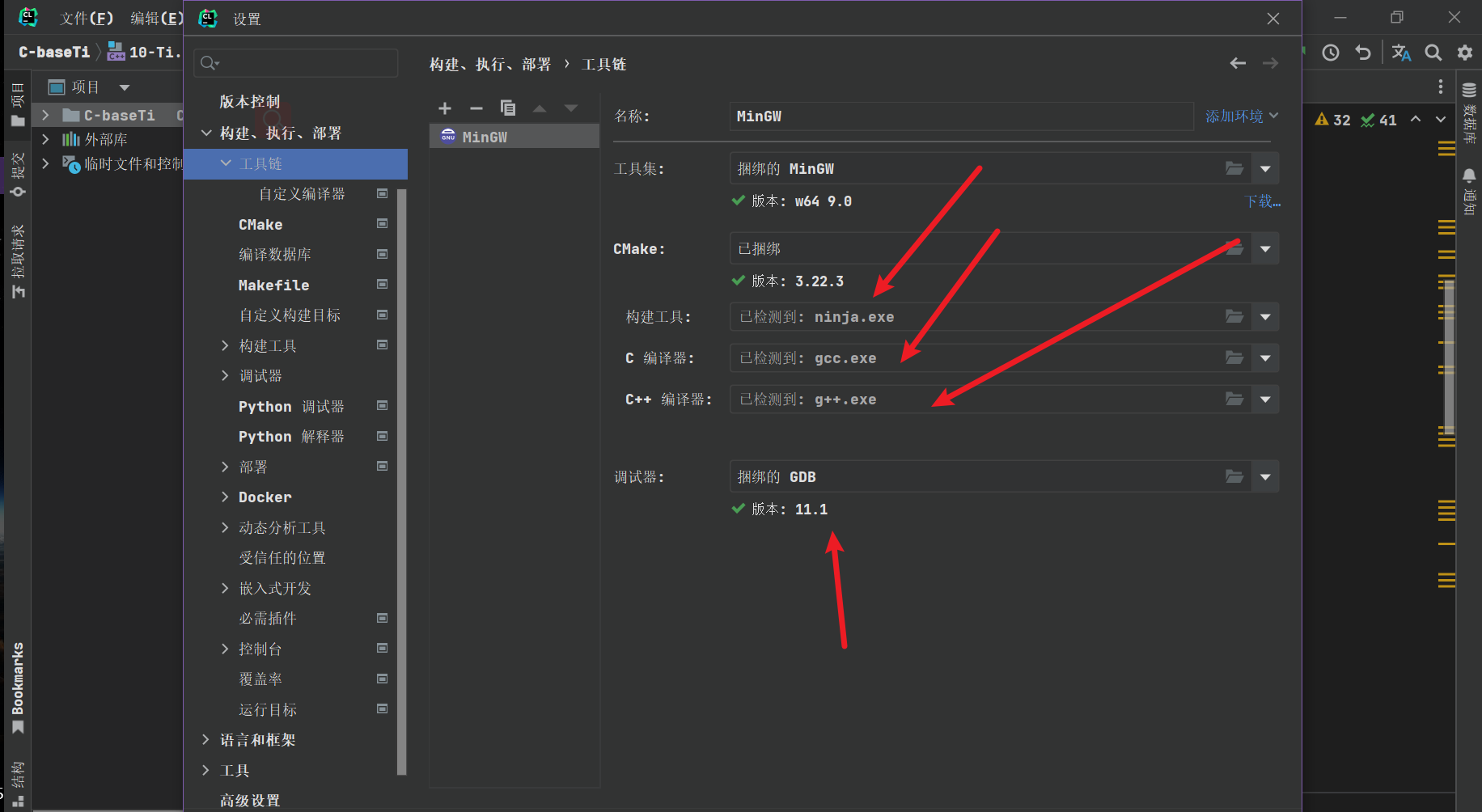Expand the 嵌入式开发 settings node
The width and height of the screenshot is (1482, 812).
click(225, 588)
